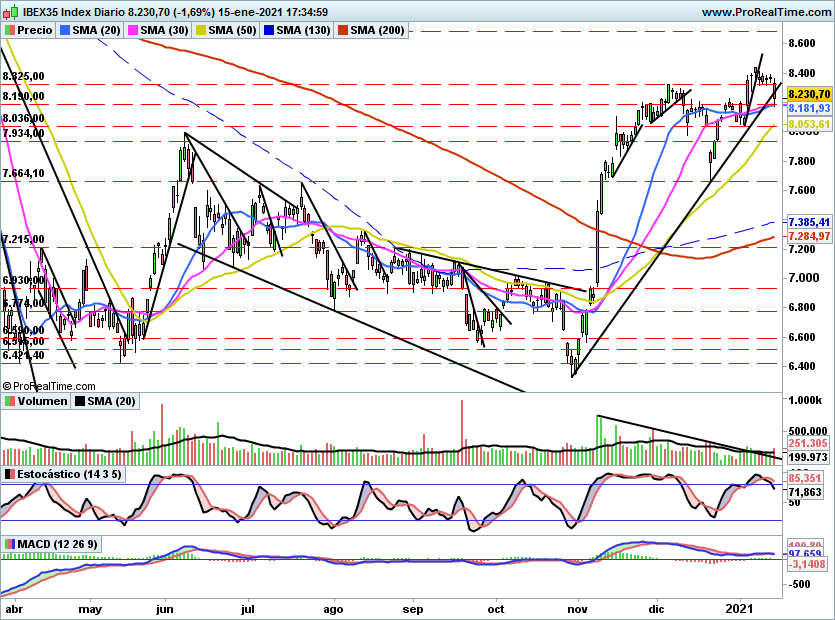The width and height of the screenshot is (835, 620).
Task: Click the nov month marker on time axis
Action: click(x=577, y=608)
